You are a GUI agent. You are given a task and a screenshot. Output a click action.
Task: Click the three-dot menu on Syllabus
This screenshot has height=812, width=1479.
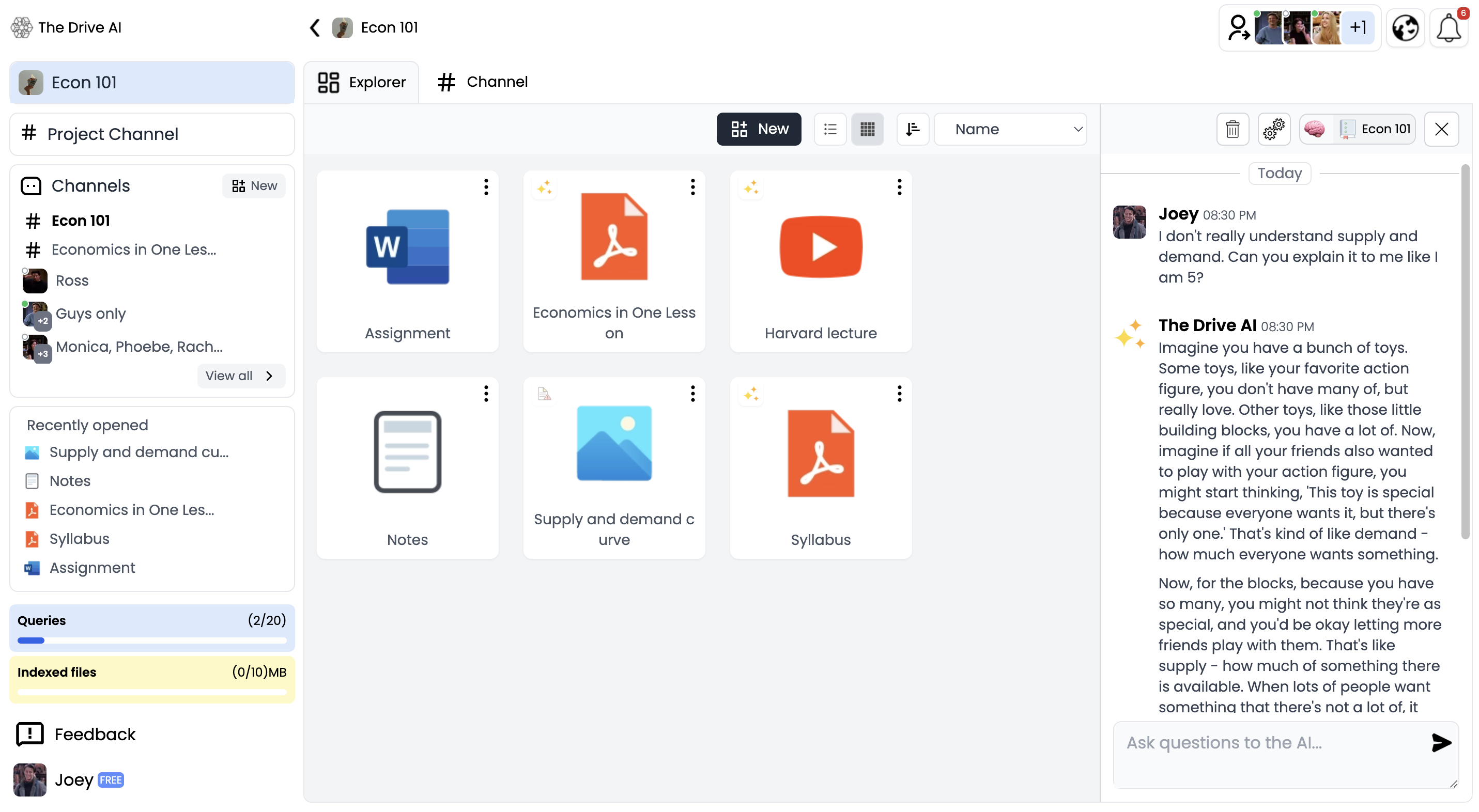click(899, 393)
